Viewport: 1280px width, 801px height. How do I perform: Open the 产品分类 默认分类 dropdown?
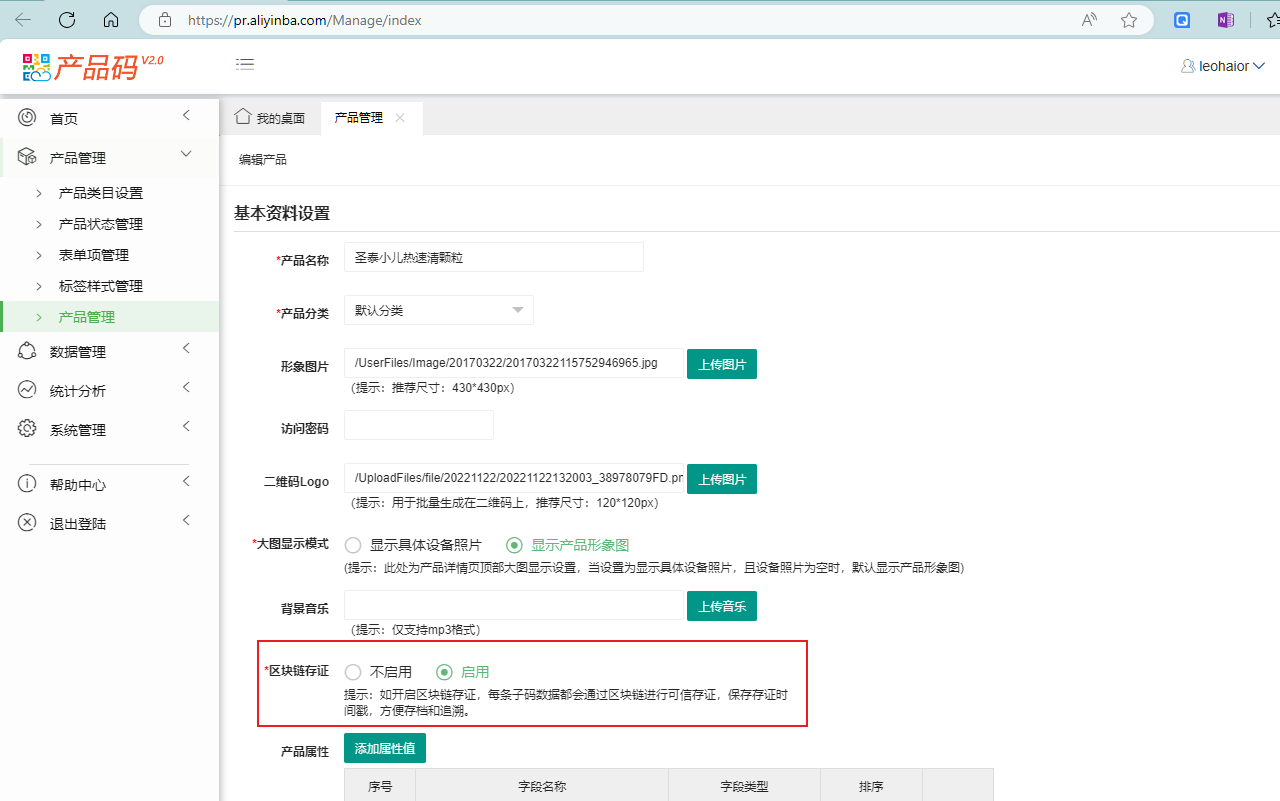click(x=438, y=310)
